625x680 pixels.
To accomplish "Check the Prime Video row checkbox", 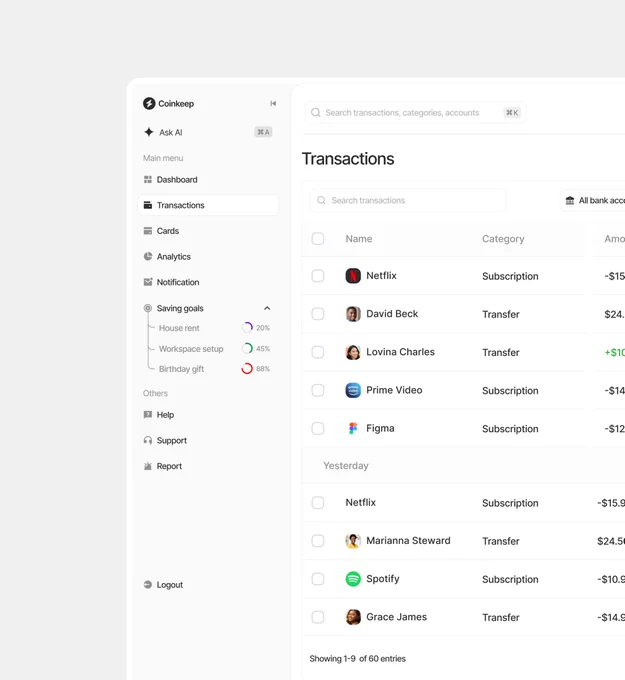I will [x=318, y=390].
